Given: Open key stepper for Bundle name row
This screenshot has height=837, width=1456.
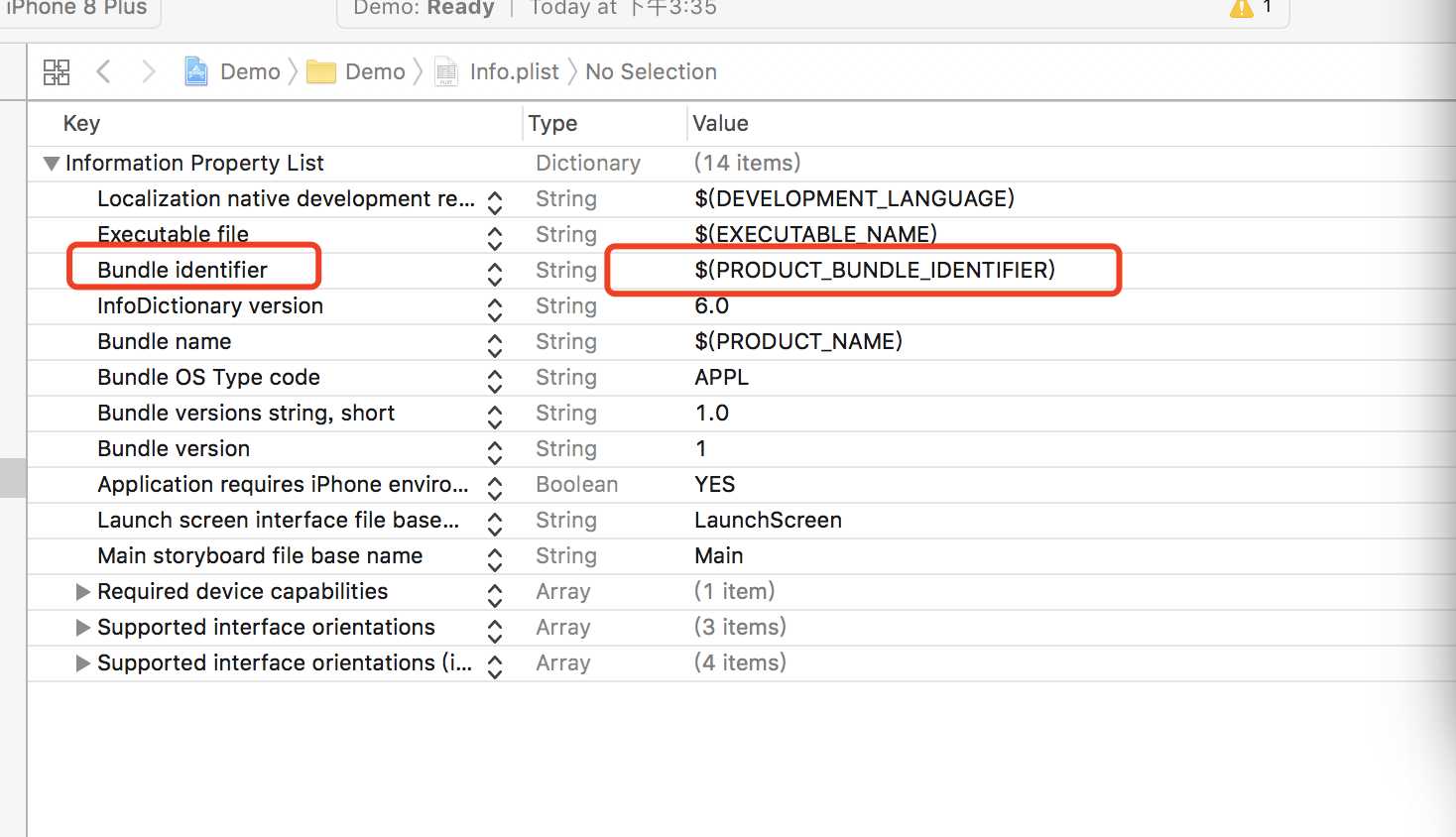Looking at the screenshot, I should pyautogui.click(x=495, y=345).
